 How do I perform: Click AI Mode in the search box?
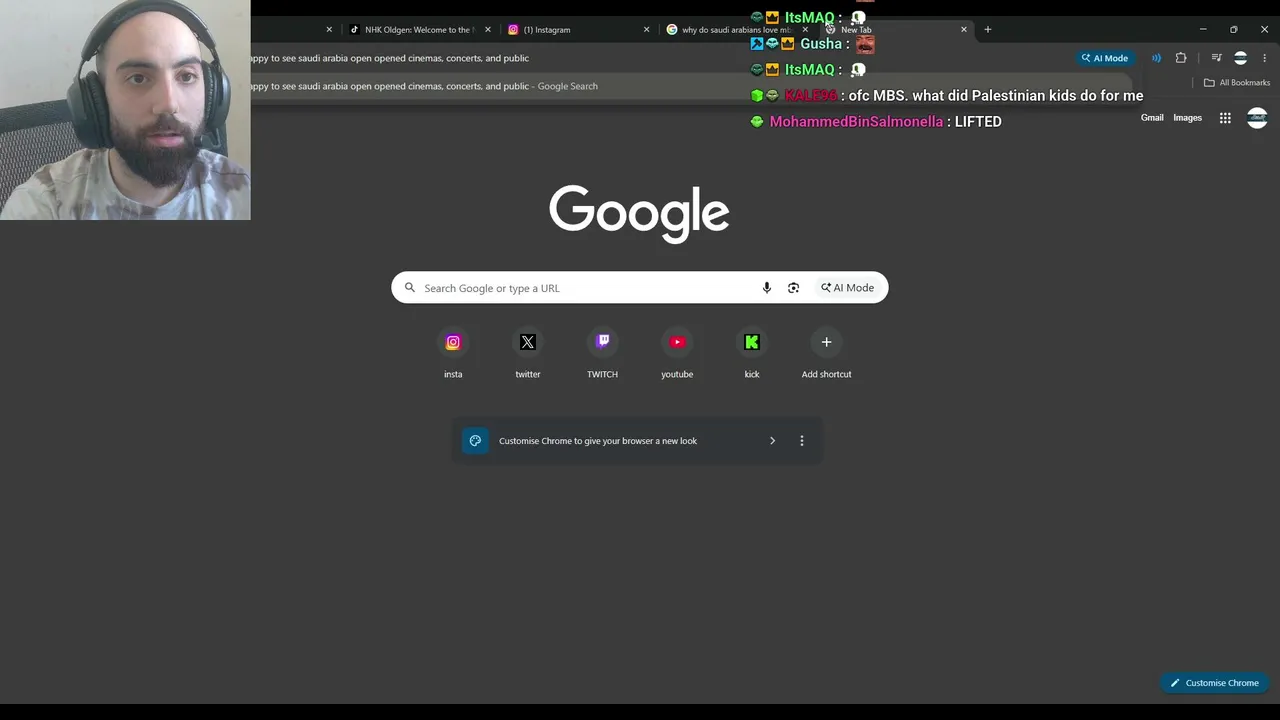848,288
